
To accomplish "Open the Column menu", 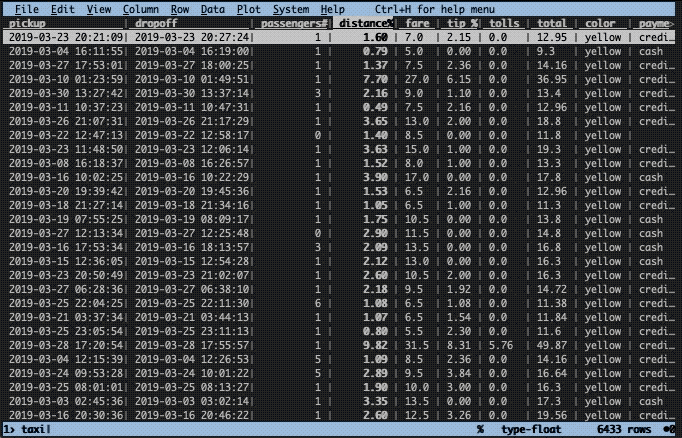I will pos(140,9).
